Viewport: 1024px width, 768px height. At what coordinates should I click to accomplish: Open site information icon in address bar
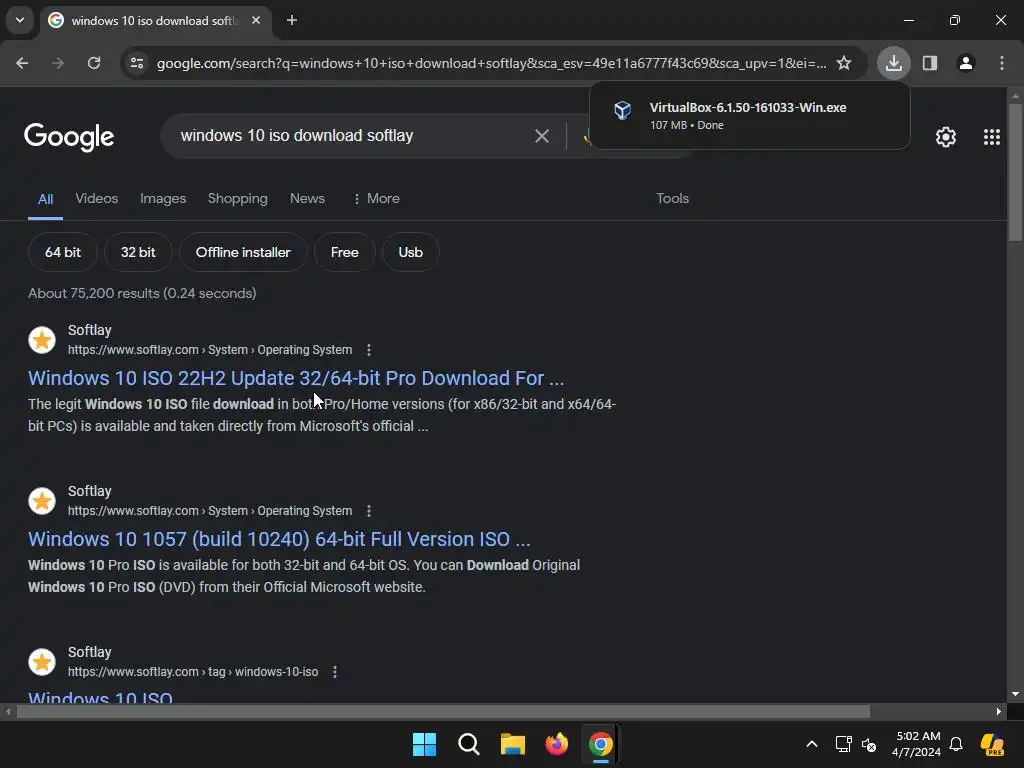click(137, 63)
